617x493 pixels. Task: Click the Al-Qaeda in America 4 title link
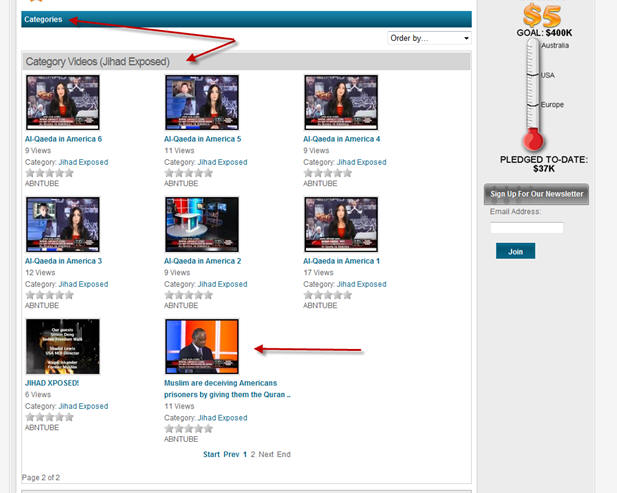342,139
